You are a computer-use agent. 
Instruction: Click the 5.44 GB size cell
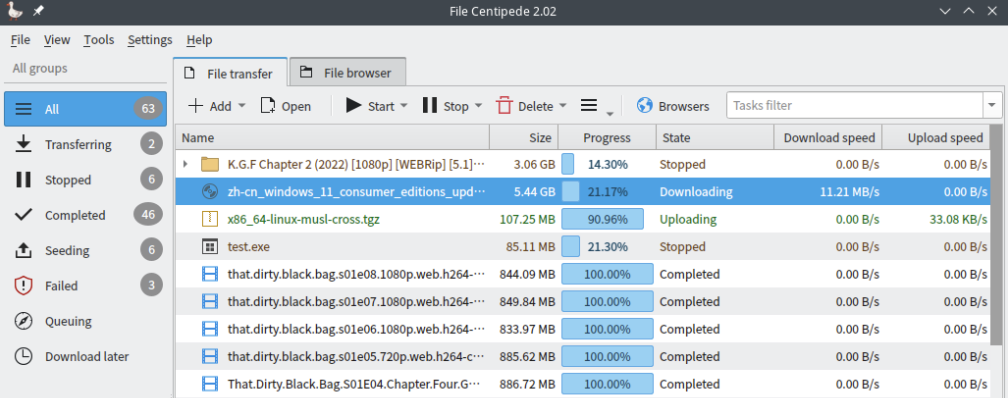coord(524,192)
